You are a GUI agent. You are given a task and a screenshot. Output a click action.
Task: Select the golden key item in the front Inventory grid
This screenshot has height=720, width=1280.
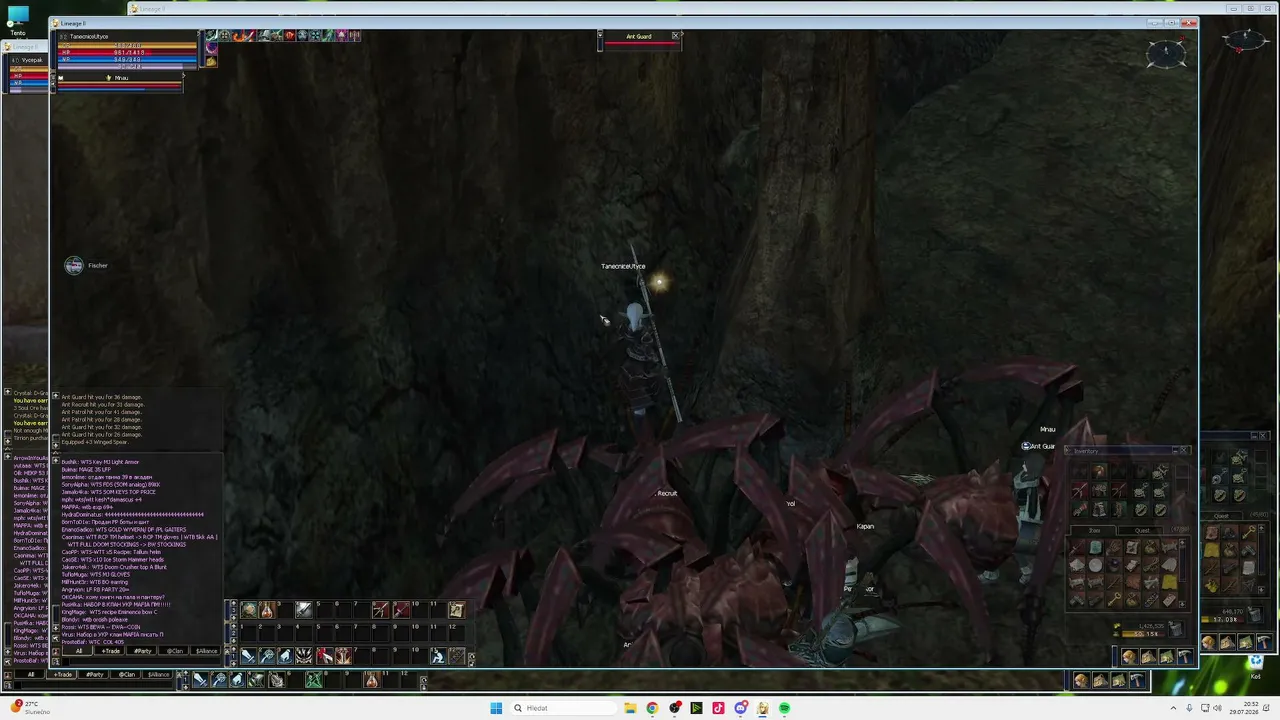[x=1113, y=598]
